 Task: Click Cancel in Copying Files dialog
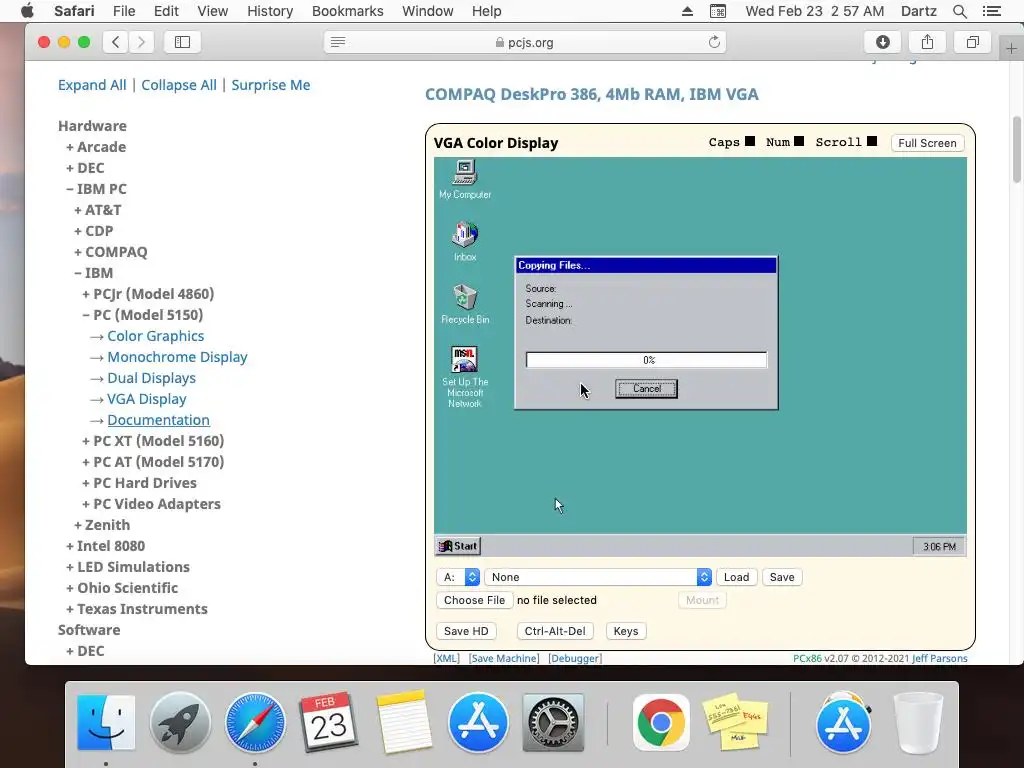pyautogui.click(x=647, y=389)
